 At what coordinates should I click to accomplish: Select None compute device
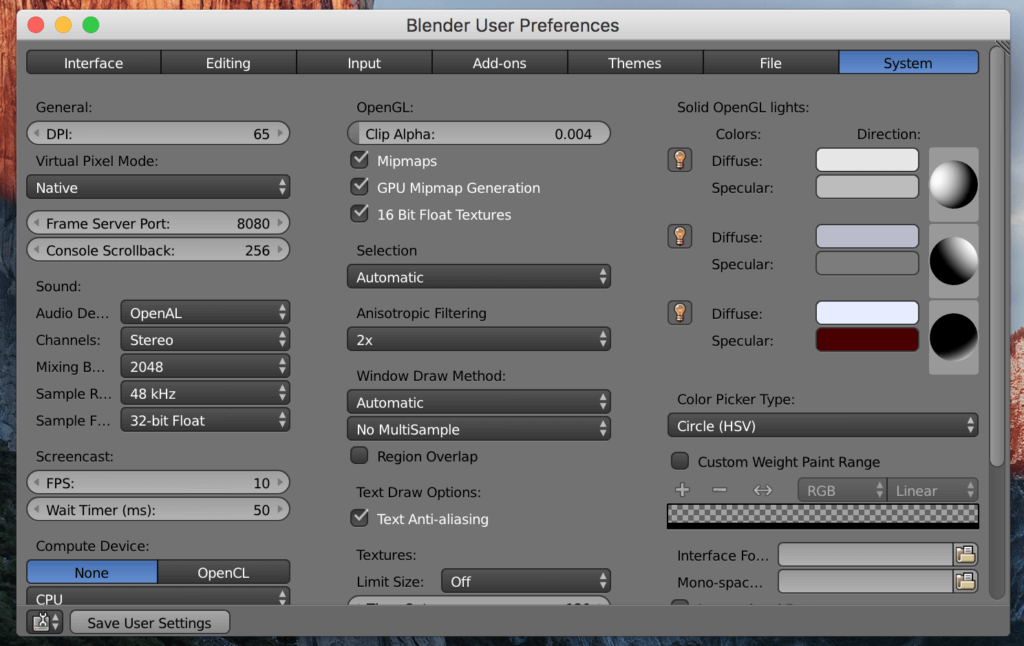(91, 572)
